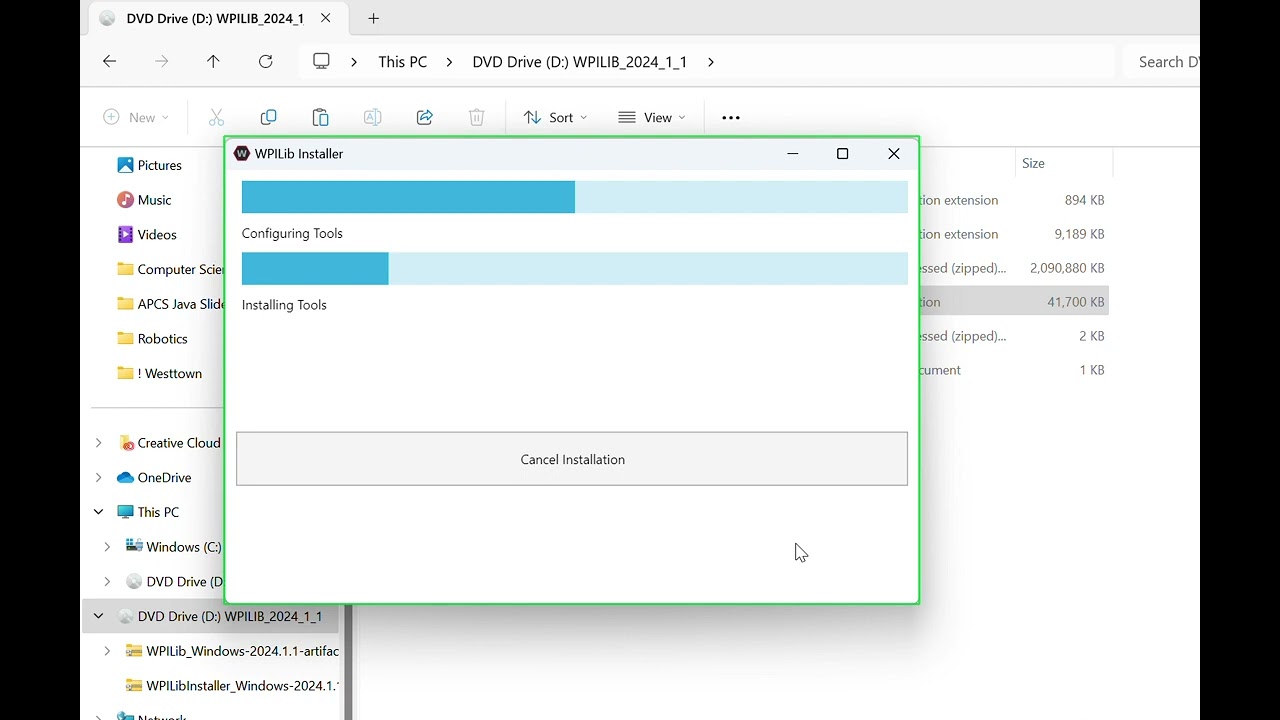Click the Delete trash icon
Screen dimensions: 1280x720
coord(476,117)
